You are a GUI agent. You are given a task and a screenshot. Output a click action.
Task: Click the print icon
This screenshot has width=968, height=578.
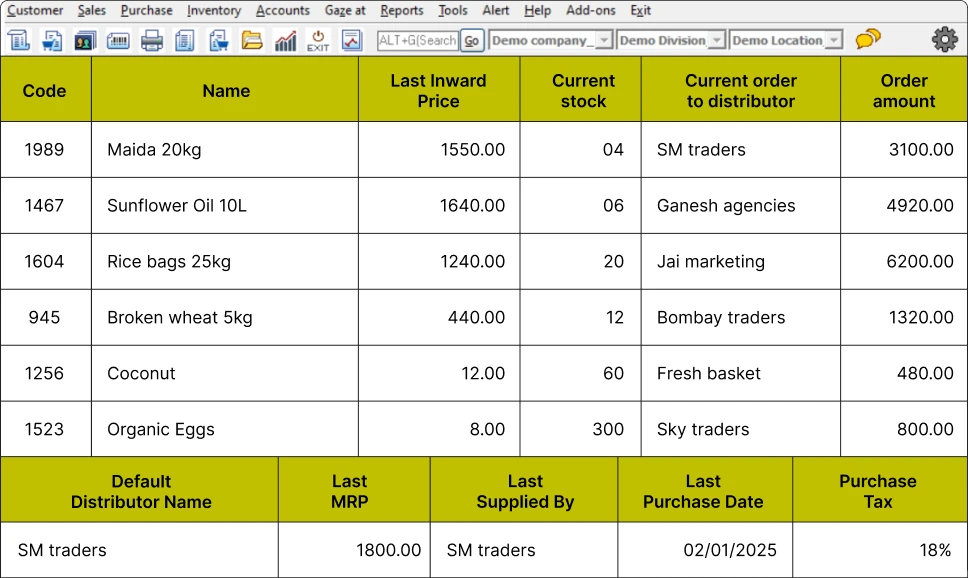click(151, 39)
